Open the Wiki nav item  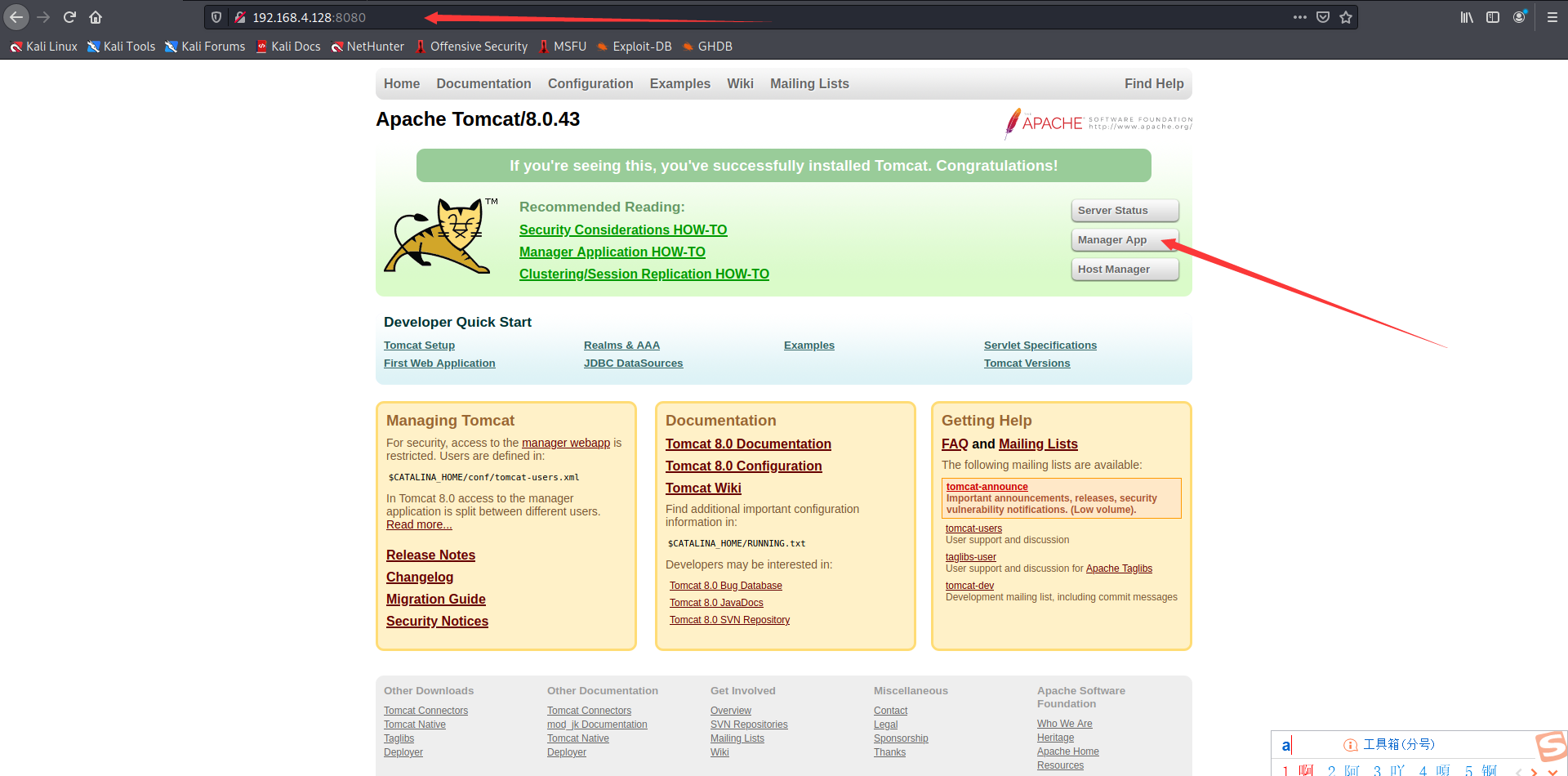click(740, 83)
